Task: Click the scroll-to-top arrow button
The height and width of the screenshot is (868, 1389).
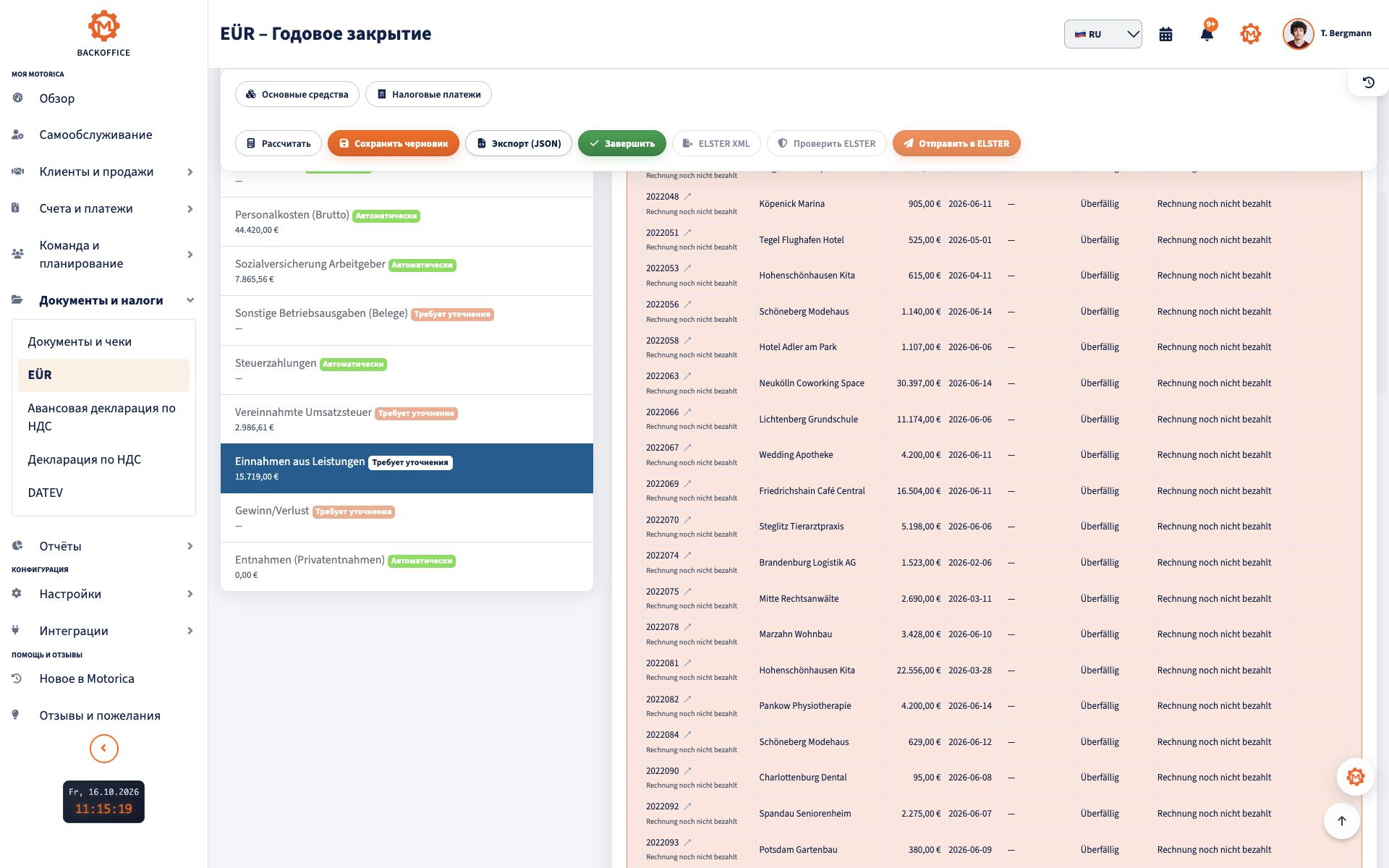Action: (x=1341, y=821)
